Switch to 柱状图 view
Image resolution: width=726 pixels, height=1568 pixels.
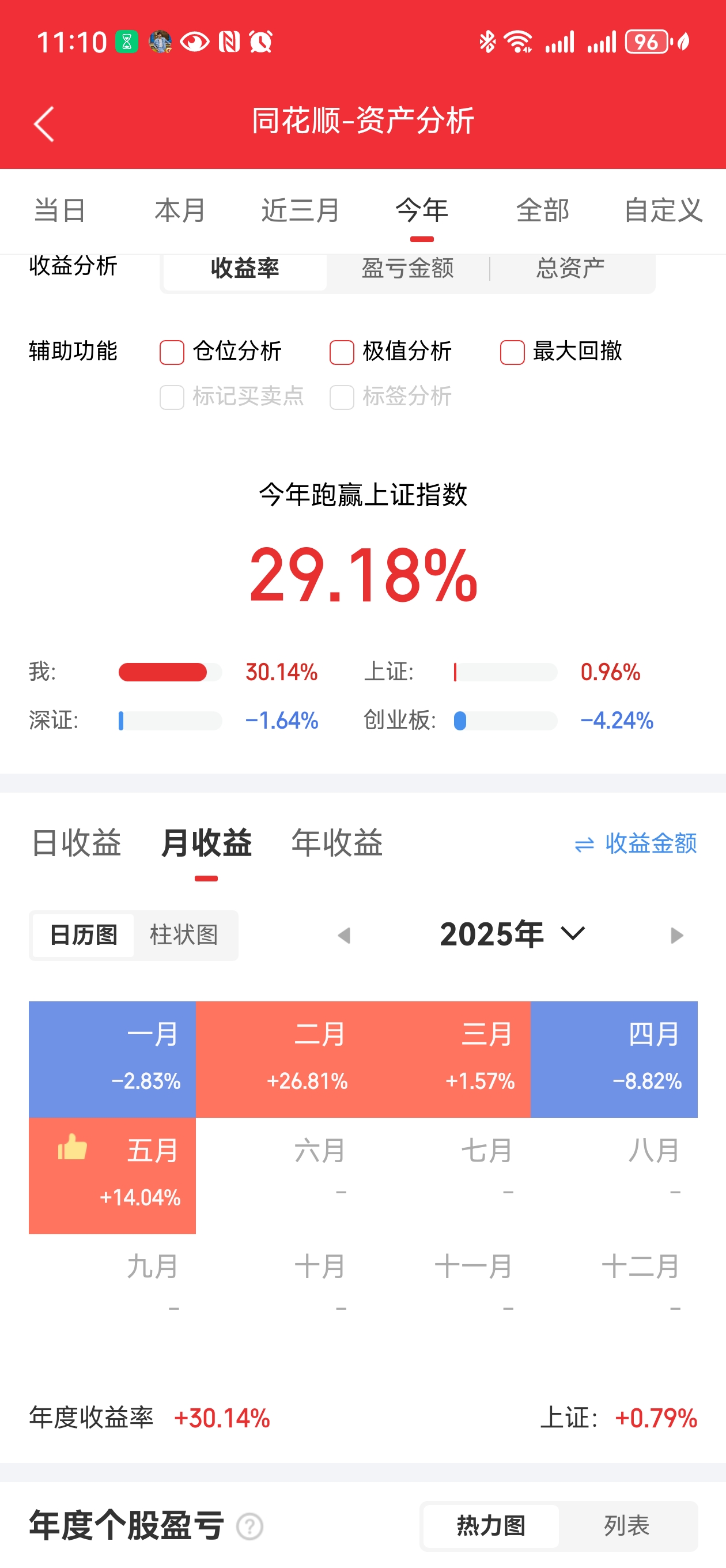[184, 935]
